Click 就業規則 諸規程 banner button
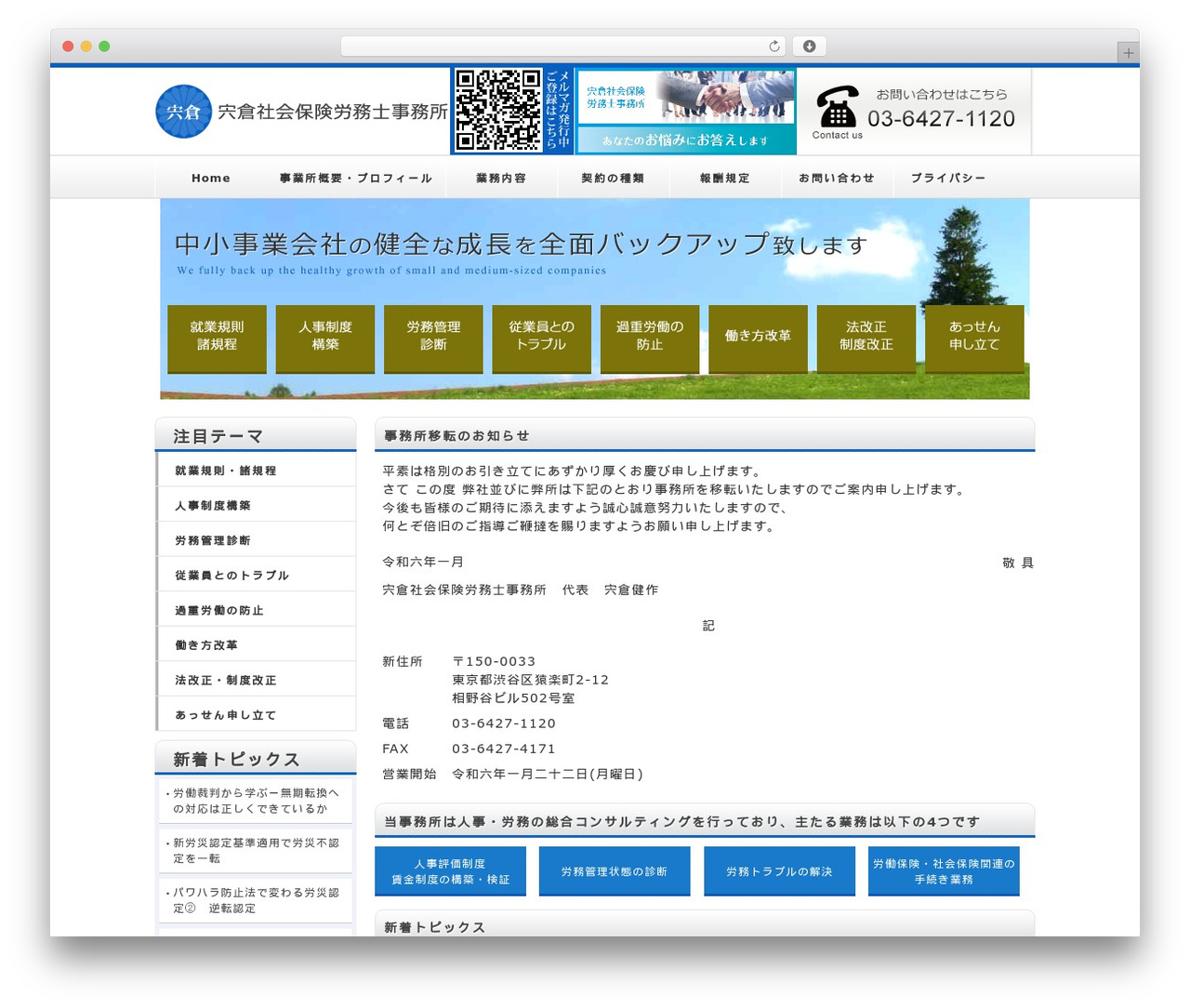1190x1008 pixels. click(217, 339)
